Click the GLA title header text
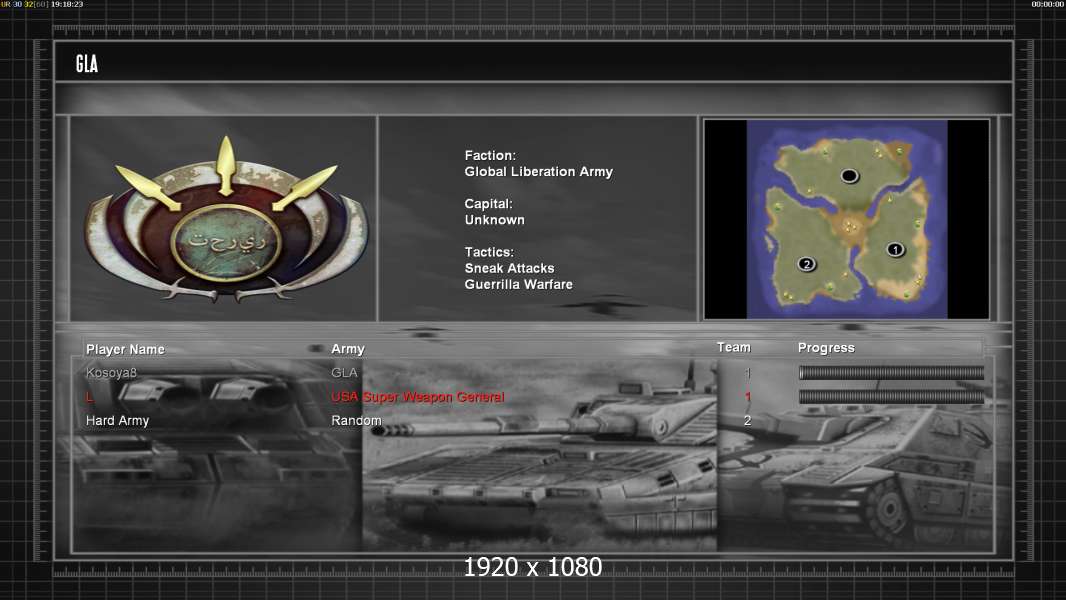Image resolution: width=1066 pixels, height=600 pixels. [87, 64]
